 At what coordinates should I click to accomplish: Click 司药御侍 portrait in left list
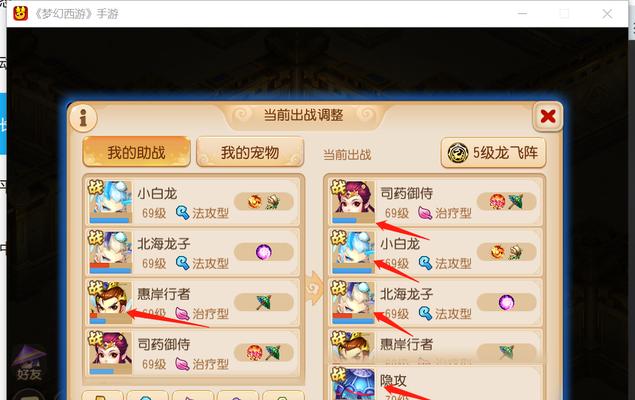tap(110, 352)
